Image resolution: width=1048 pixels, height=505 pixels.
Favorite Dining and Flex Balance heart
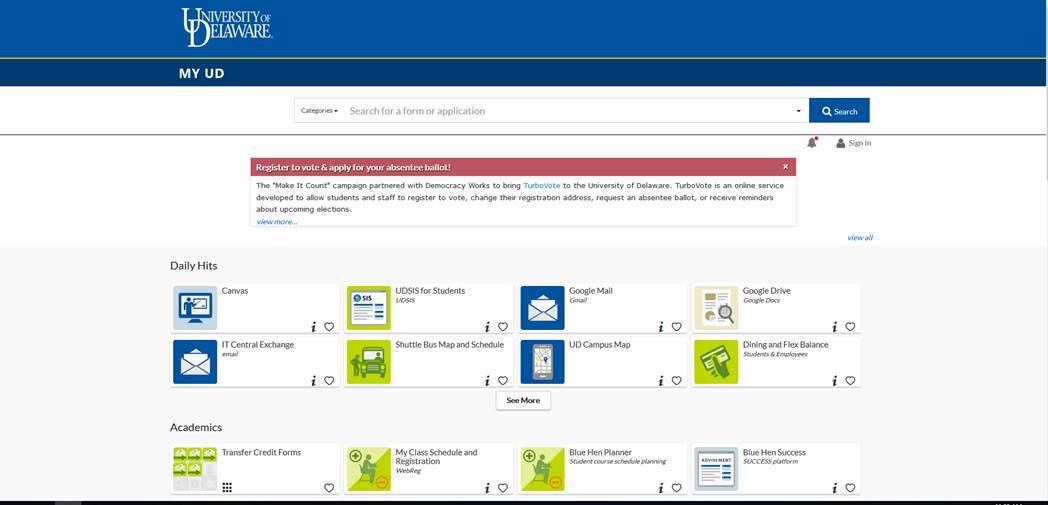[x=850, y=381]
